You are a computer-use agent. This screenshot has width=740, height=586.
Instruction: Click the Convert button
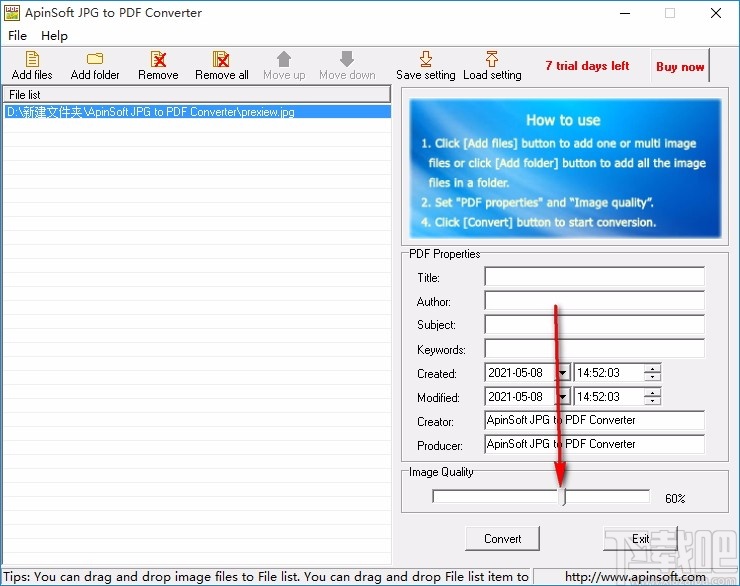(502, 539)
